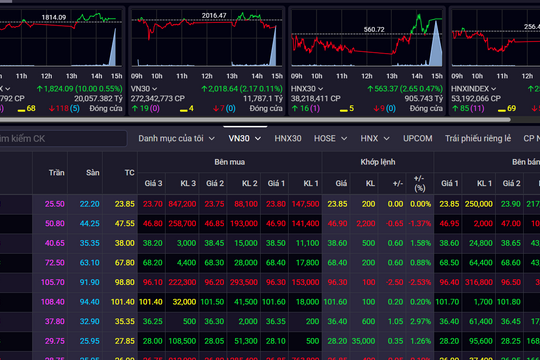
Task: Select the percent change cell -1.37%
Action: [x=419, y=224]
